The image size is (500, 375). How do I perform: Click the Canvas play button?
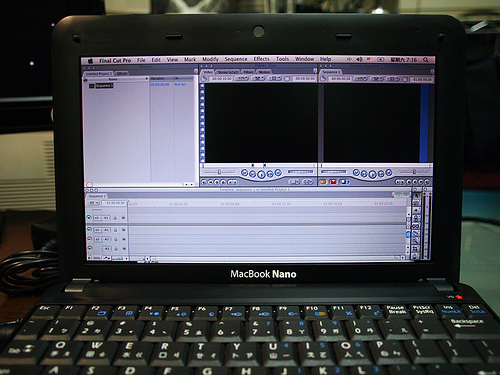(x=372, y=174)
